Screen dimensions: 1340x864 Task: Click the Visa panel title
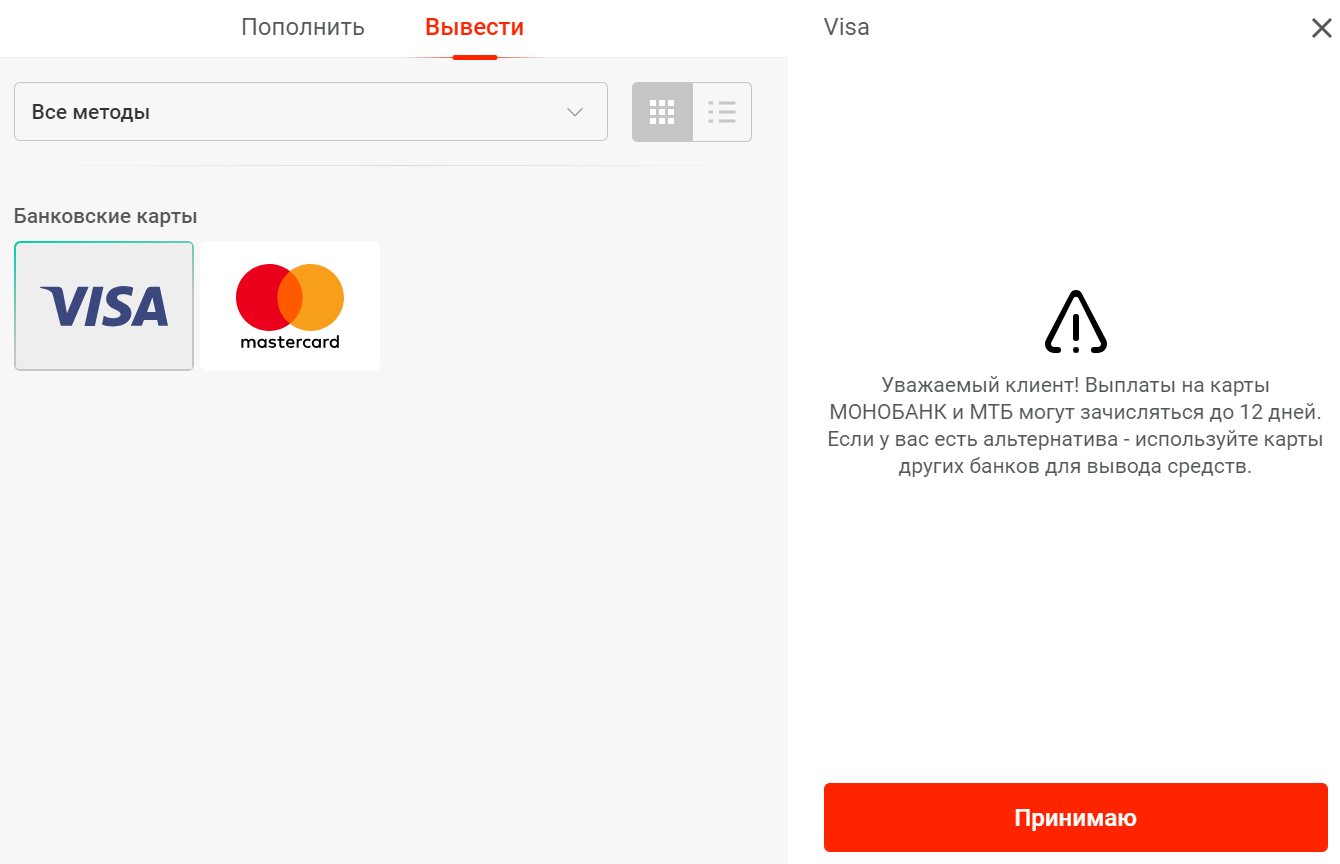846,27
